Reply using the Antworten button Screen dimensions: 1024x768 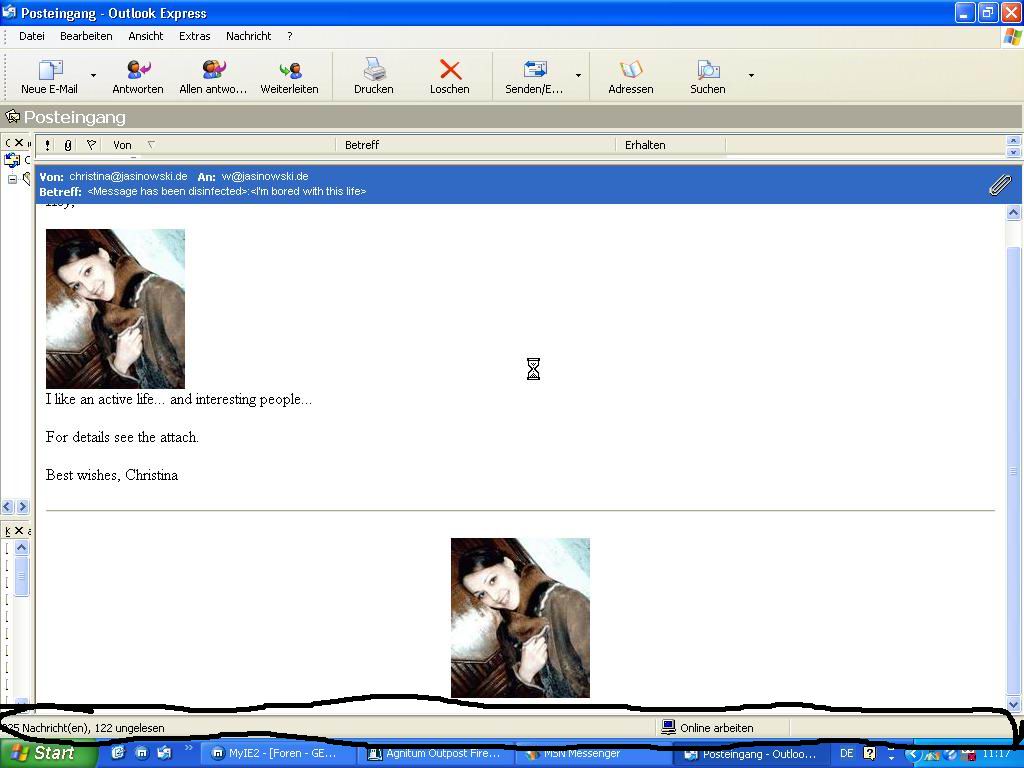pyautogui.click(x=138, y=77)
